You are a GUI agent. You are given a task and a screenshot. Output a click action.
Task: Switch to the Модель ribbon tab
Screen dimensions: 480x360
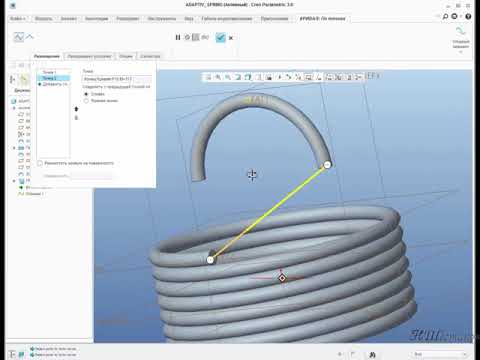pyautogui.click(x=44, y=19)
